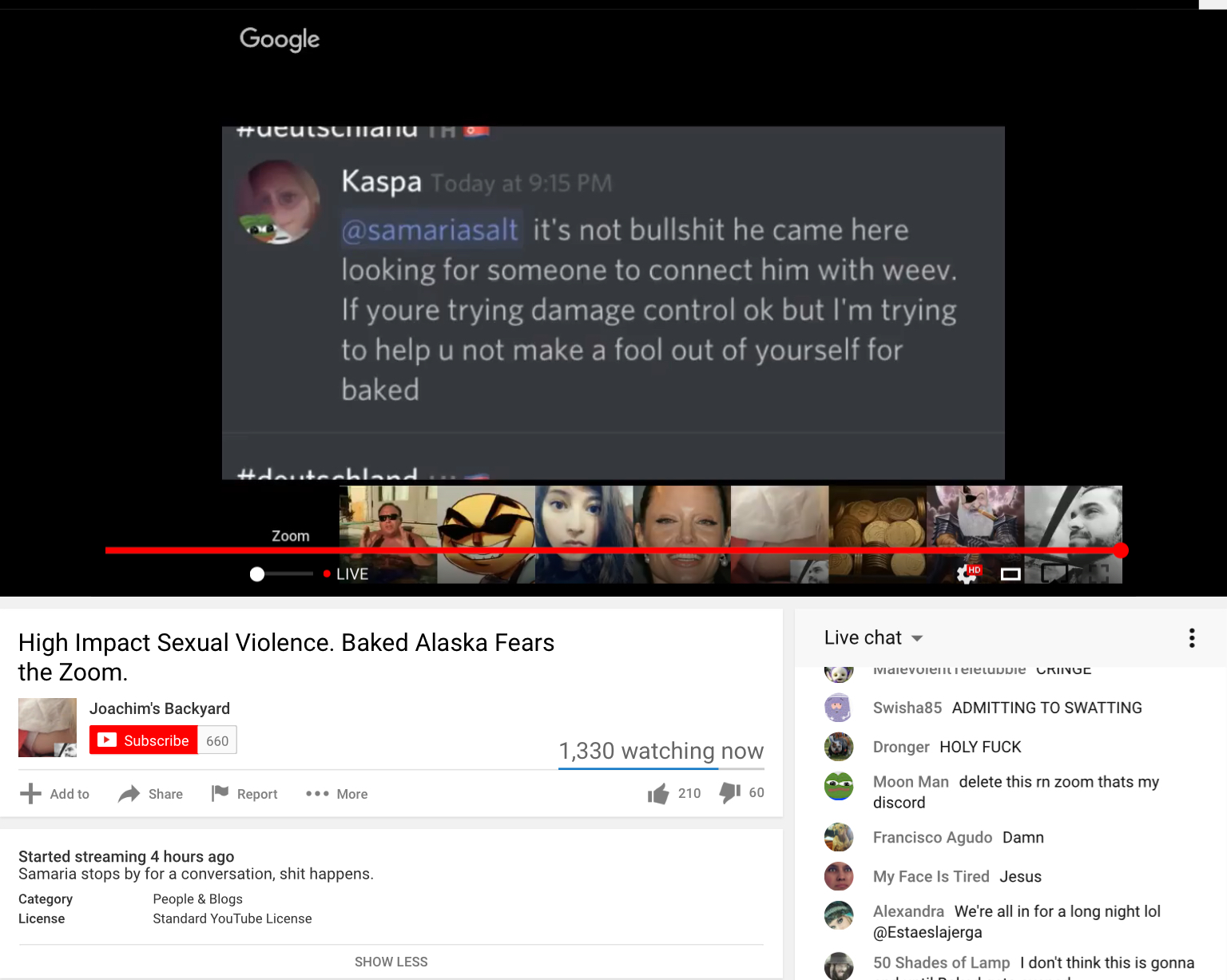Click the Add to plus icon
1227x980 pixels.
30,793
